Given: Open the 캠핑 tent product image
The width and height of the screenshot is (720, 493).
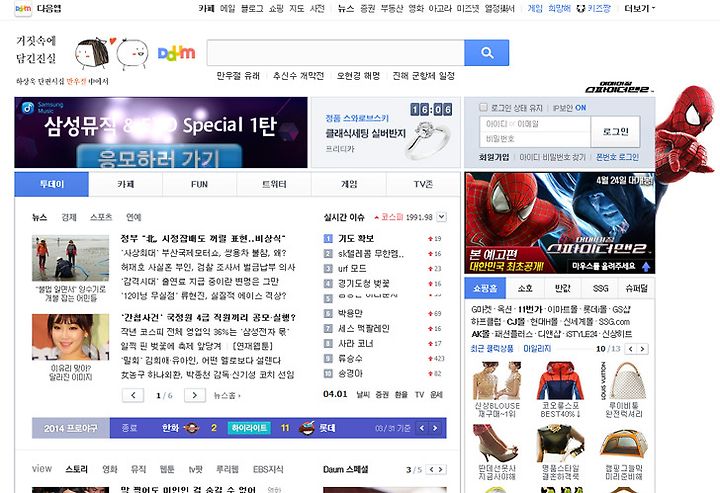Looking at the screenshot, I should [624, 443].
